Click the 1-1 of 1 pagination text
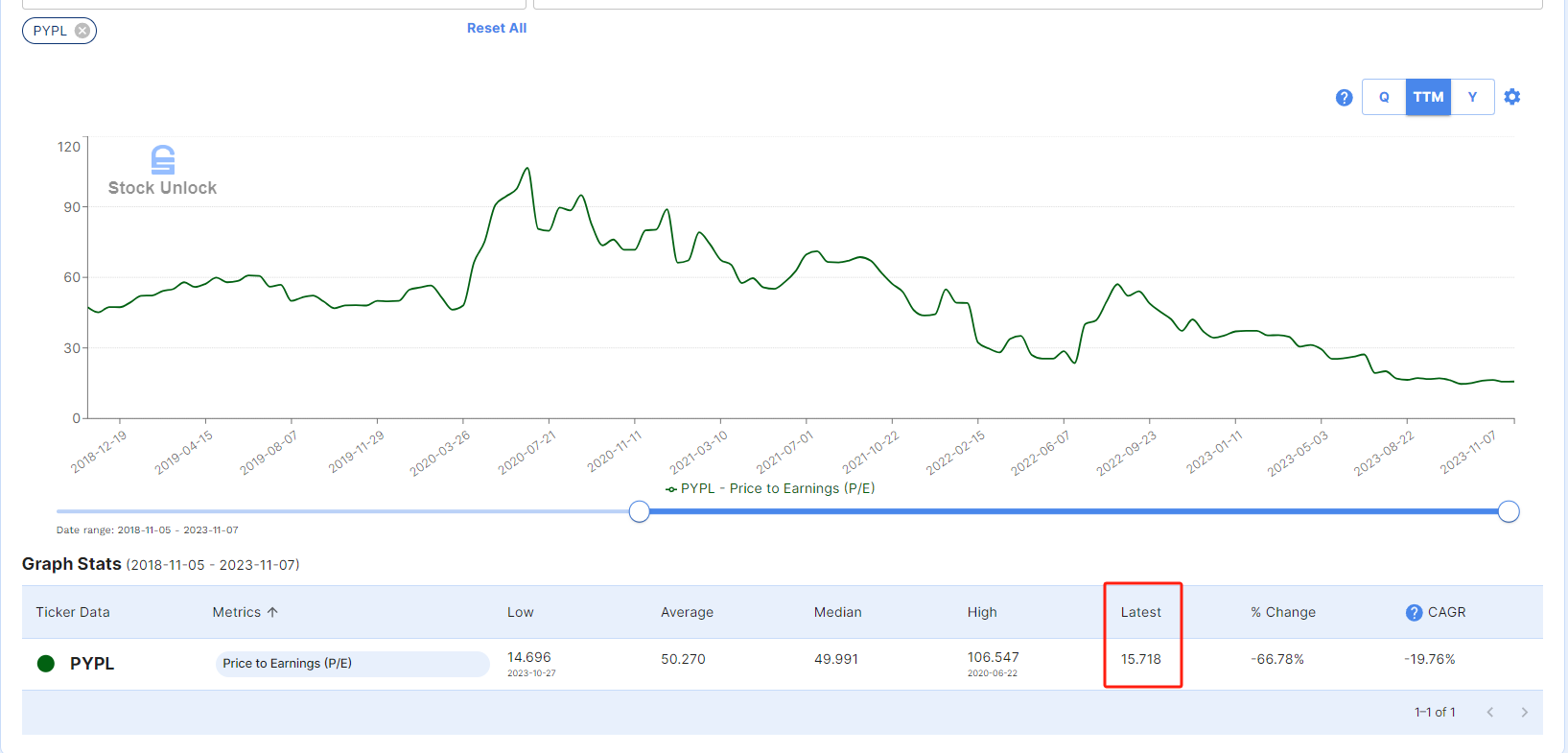The width and height of the screenshot is (1568, 753). pyautogui.click(x=1435, y=712)
